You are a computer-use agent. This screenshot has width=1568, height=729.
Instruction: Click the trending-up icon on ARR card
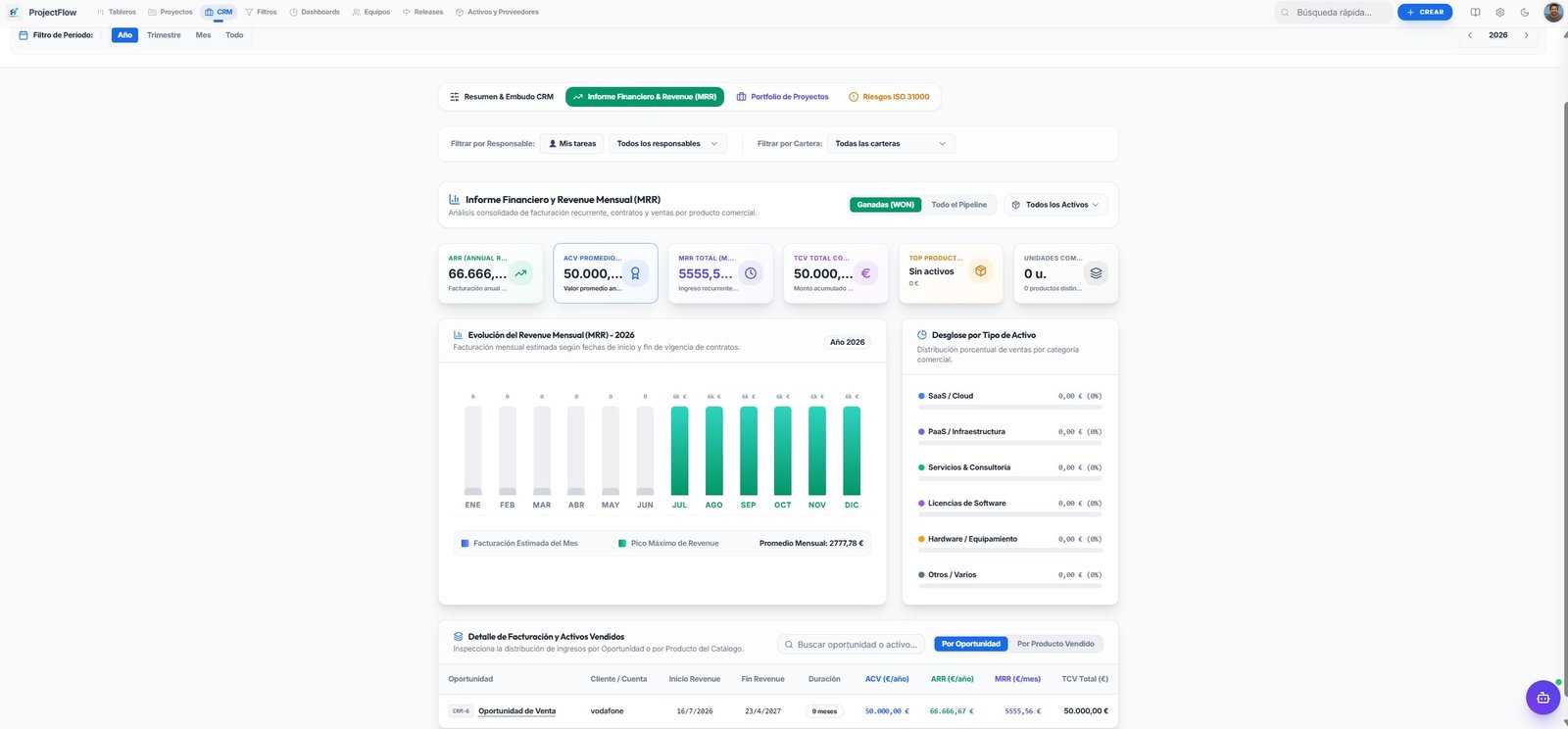[x=520, y=273]
